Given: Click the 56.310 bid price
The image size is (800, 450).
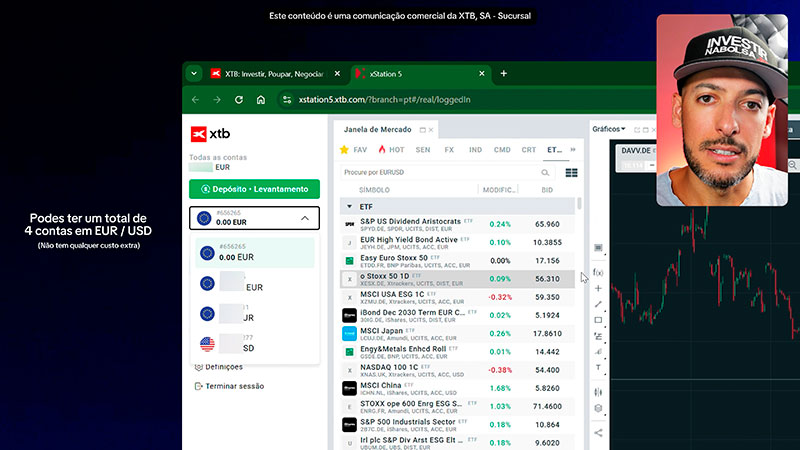Looking at the screenshot, I should coord(547,279).
